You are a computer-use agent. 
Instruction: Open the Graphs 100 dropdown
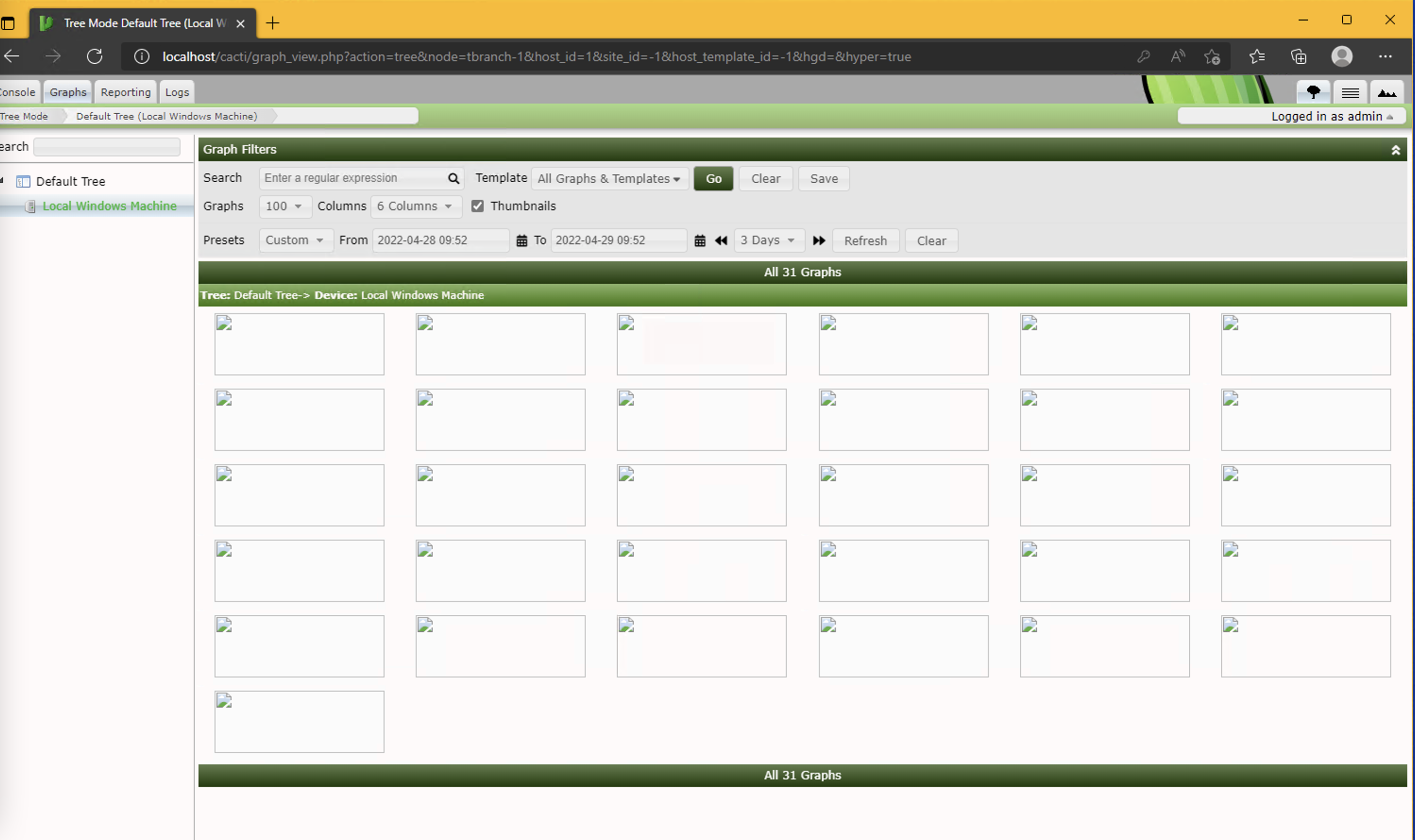[285, 207]
